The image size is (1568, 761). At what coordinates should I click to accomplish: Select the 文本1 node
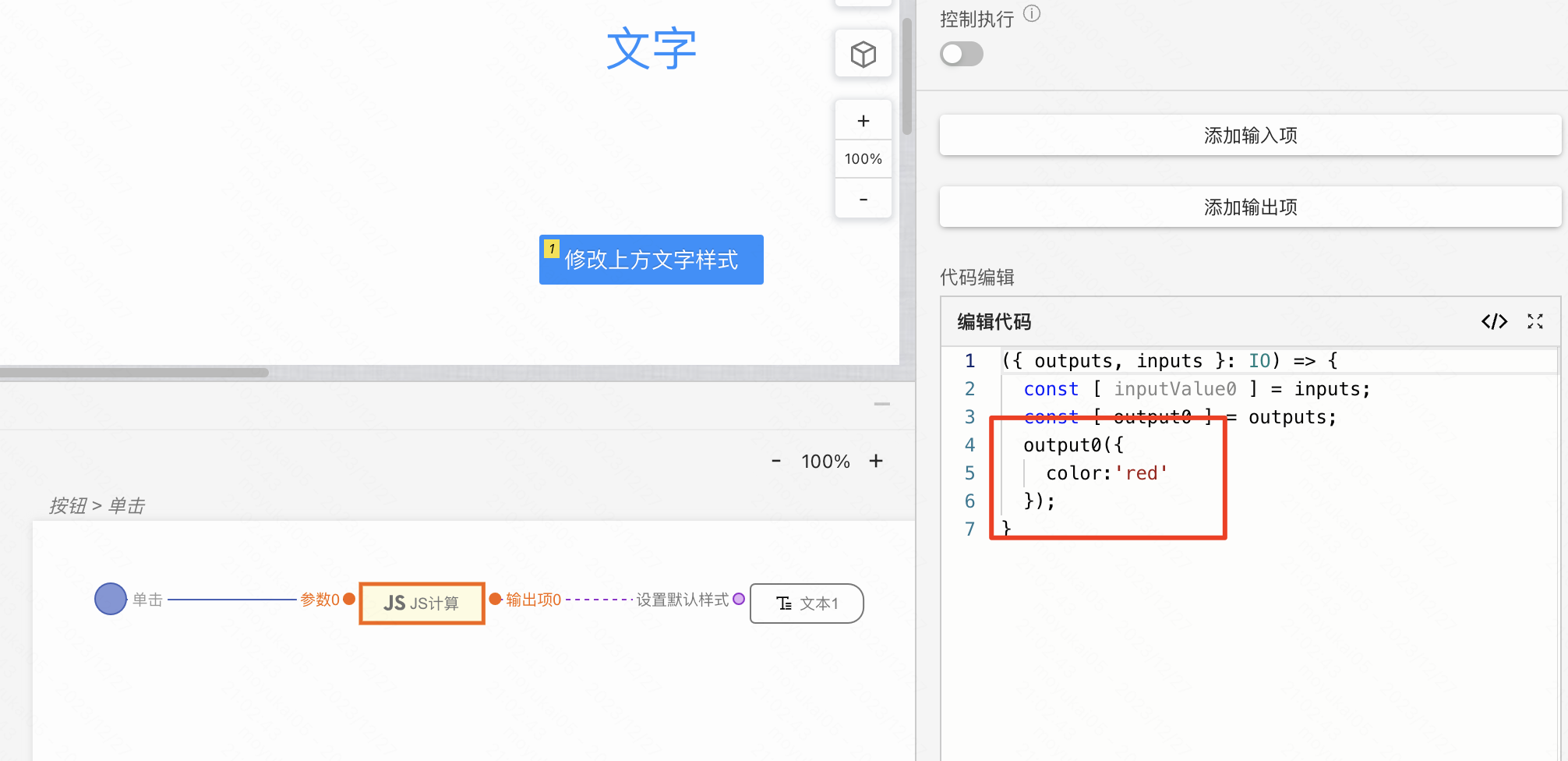click(807, 603)
